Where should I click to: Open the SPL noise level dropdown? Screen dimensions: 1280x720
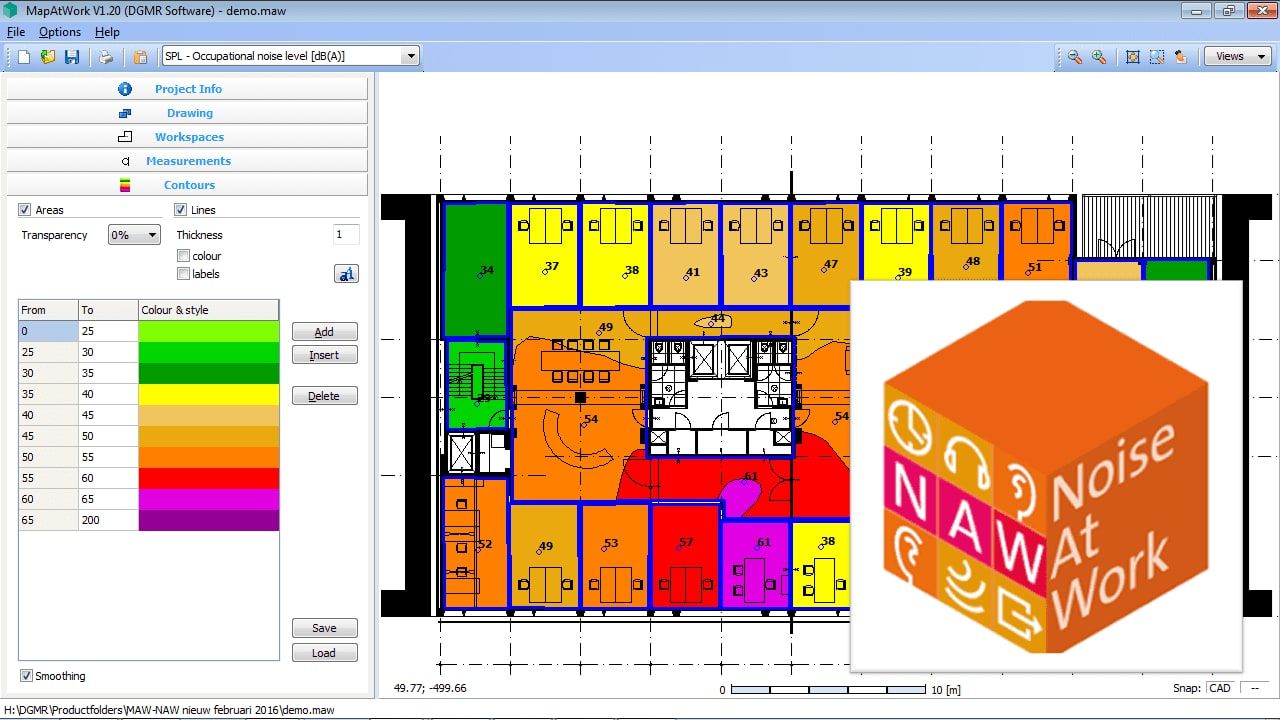pyautogui.click(x=291, y=56)
